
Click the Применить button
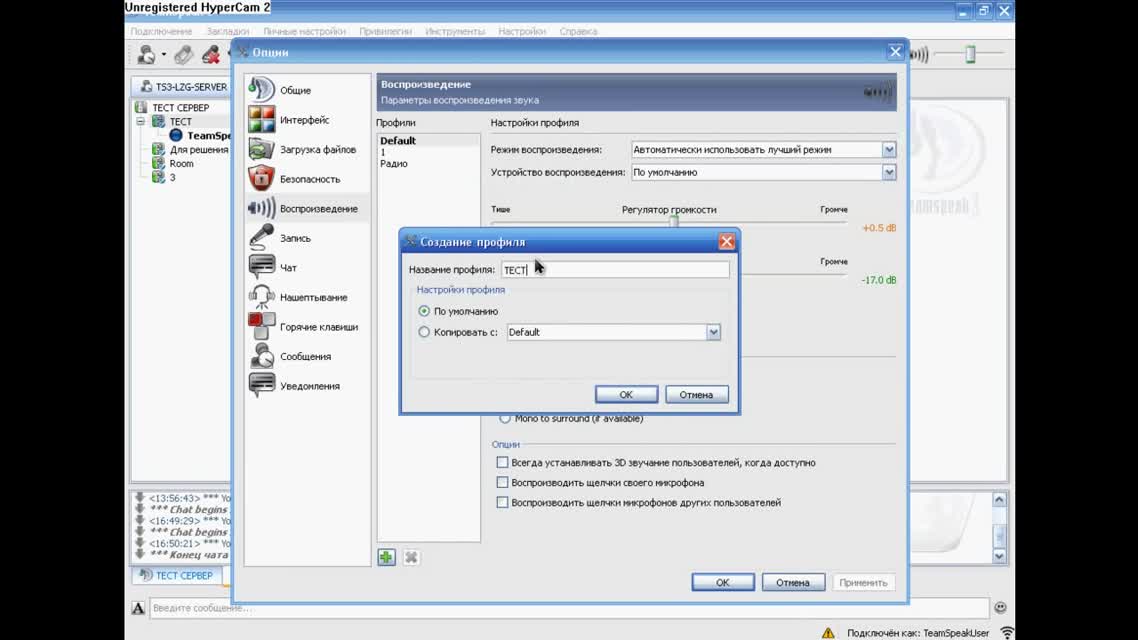click(x=863, y=582)
